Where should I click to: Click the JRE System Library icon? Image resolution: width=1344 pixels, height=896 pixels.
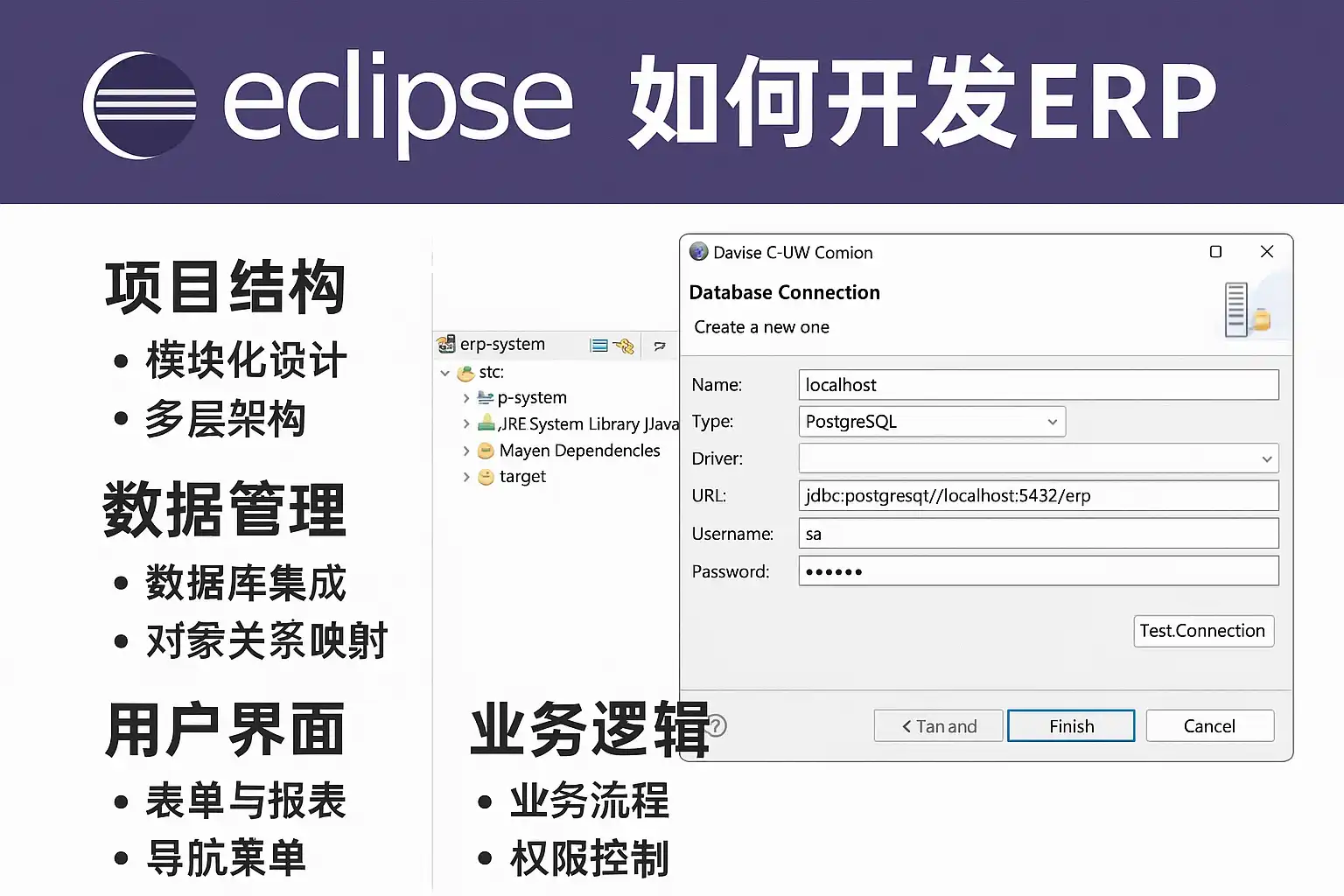point(486,423)
